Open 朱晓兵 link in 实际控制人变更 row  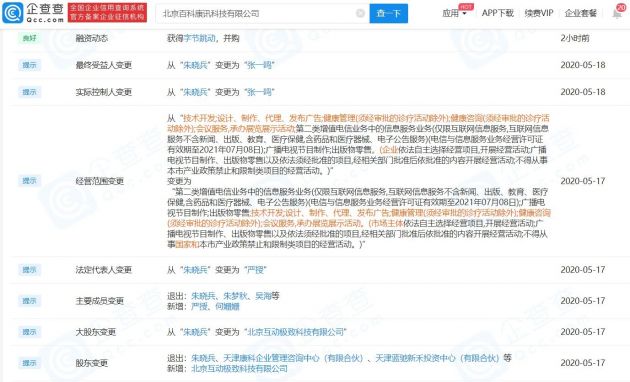pyautogui.click(x=195, y=92)
